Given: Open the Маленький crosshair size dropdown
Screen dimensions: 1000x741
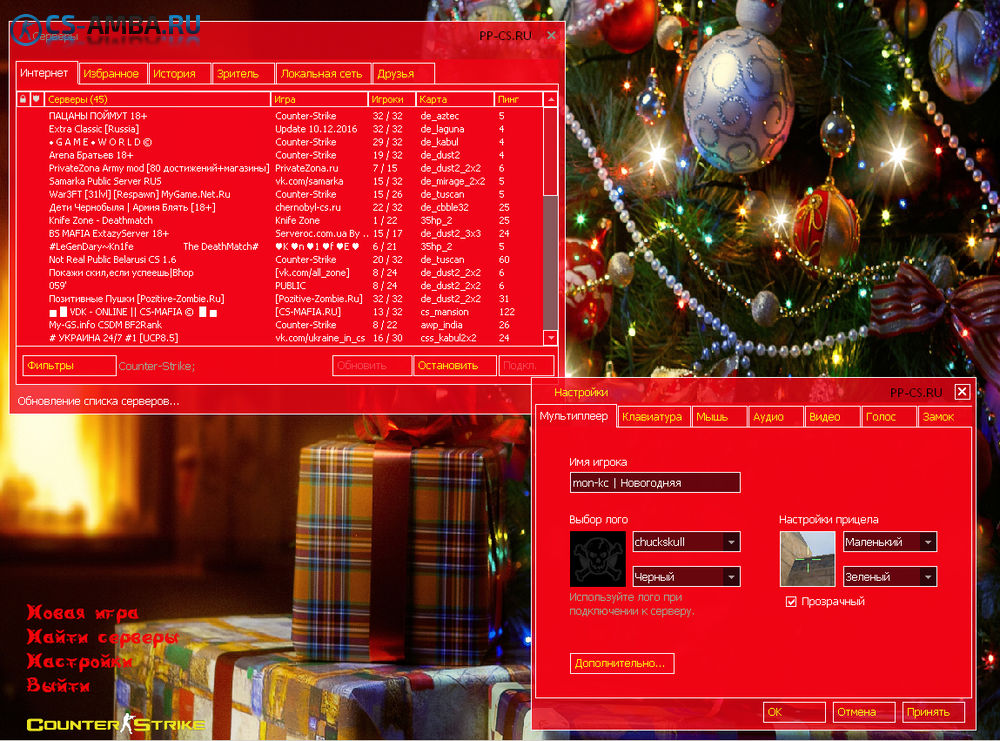Looking at the screenshot, I should coord(890,542).
